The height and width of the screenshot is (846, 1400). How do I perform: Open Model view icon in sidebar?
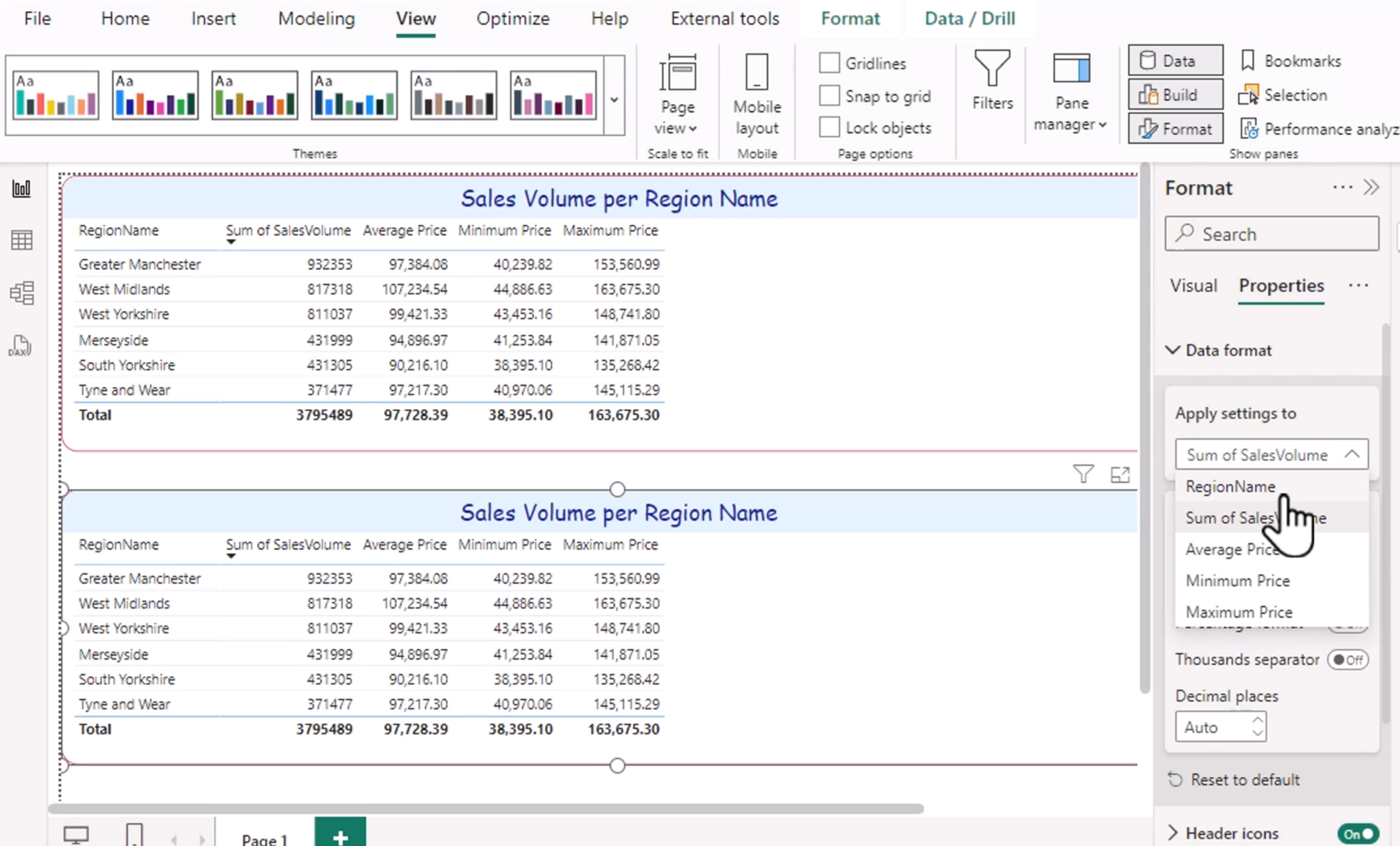21,293
